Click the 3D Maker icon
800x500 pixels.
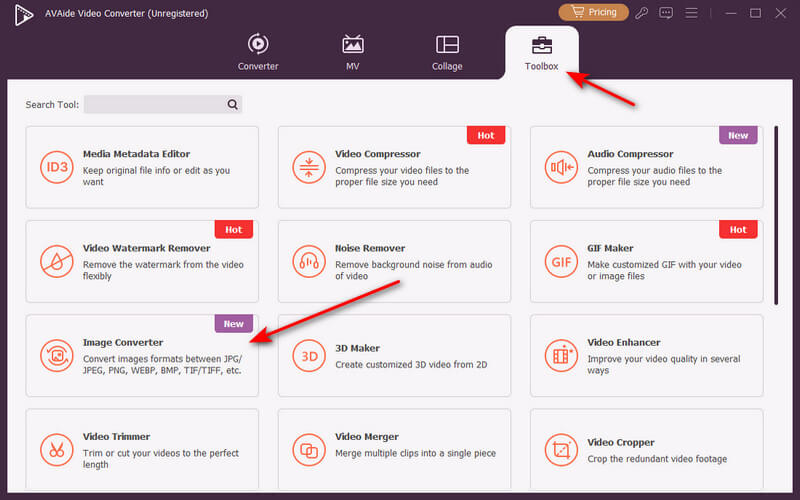coord(309,356)
